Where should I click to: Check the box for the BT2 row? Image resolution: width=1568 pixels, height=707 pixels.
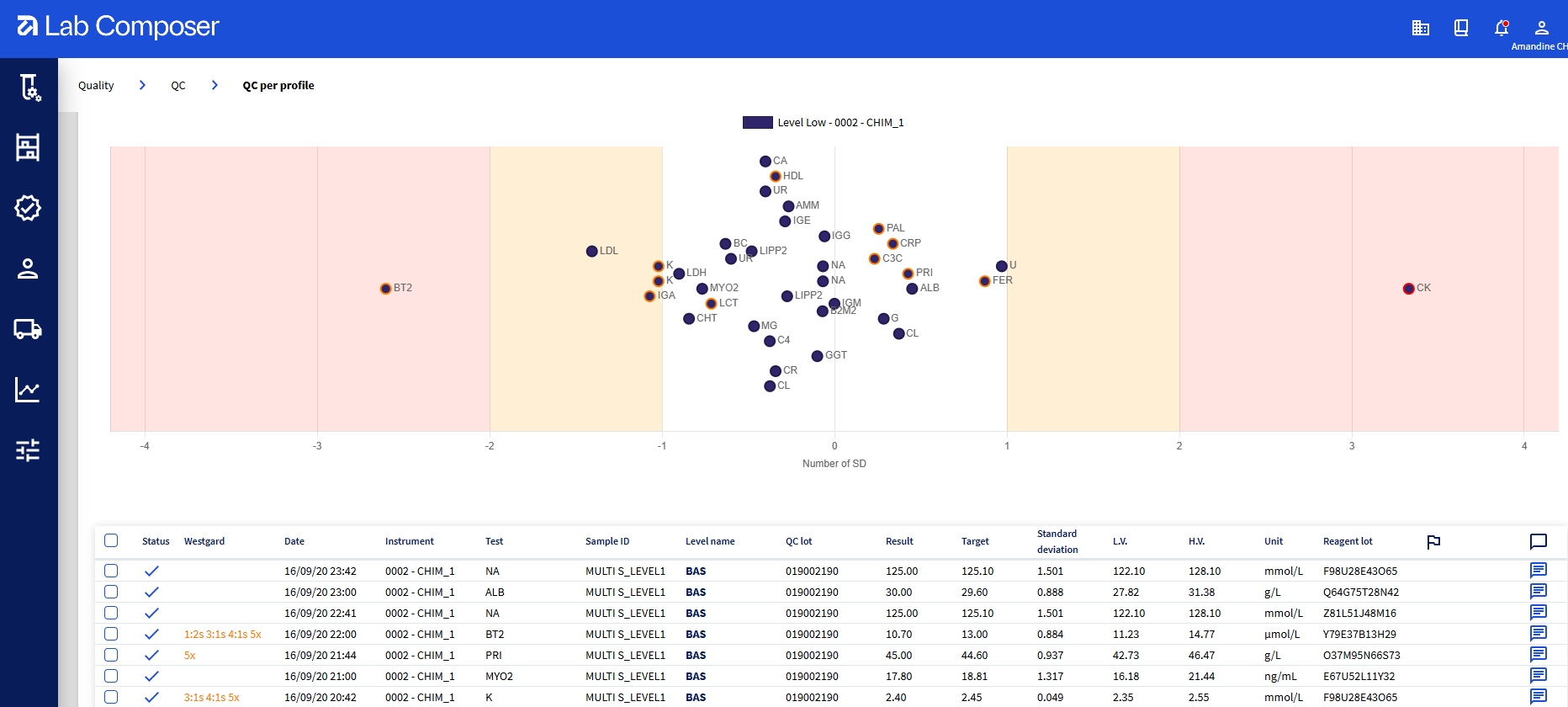(x=111, y=634)
